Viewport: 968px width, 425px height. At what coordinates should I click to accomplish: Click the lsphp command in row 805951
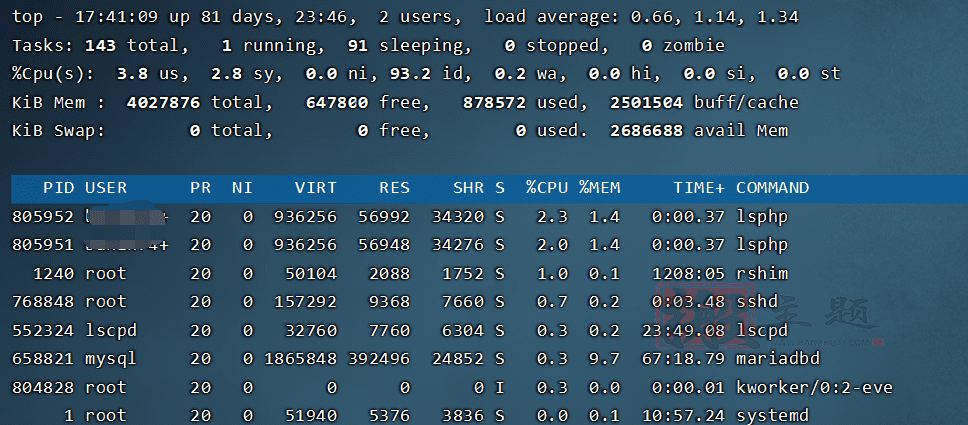coord(762,245)
